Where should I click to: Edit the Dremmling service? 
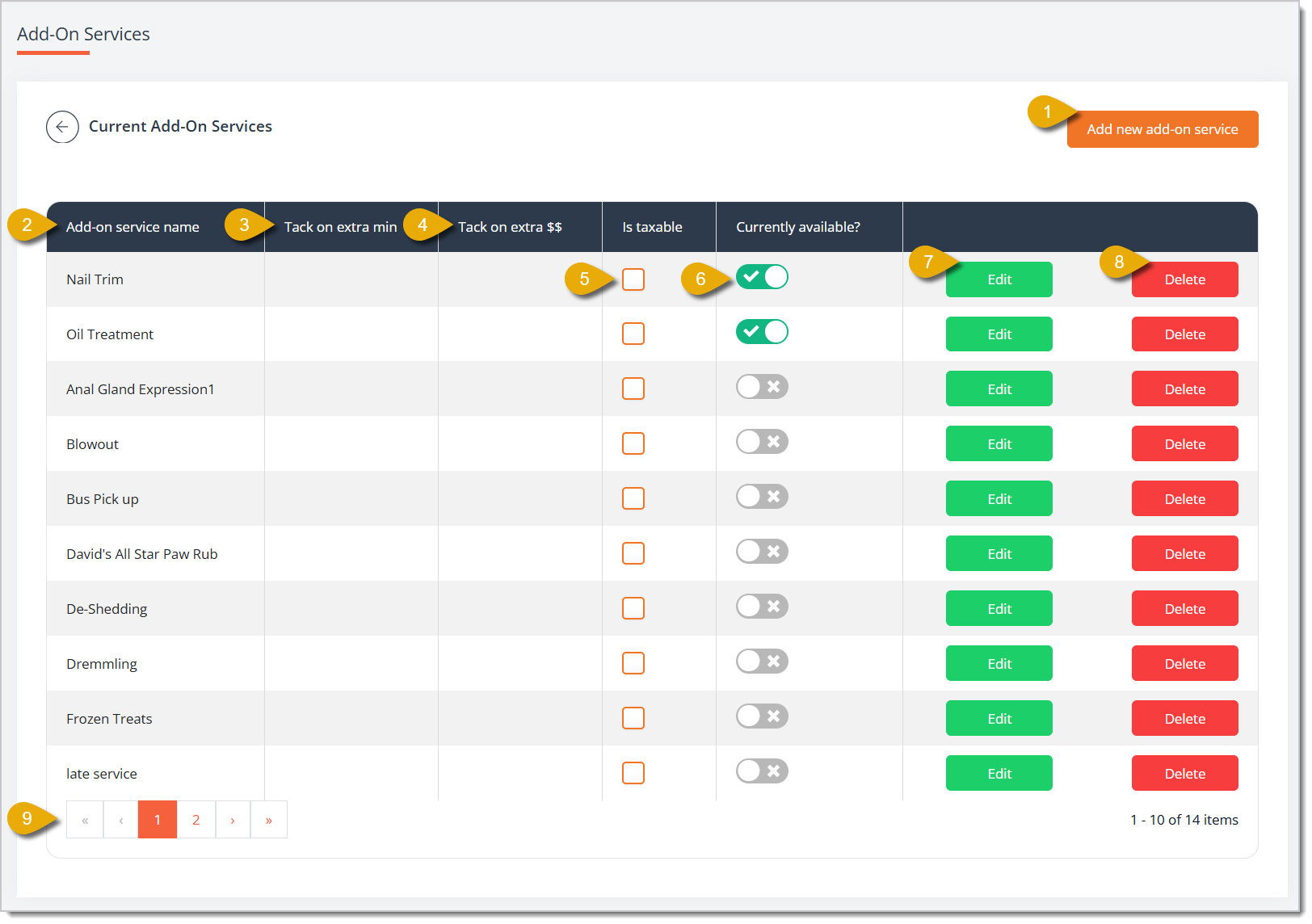999,664
